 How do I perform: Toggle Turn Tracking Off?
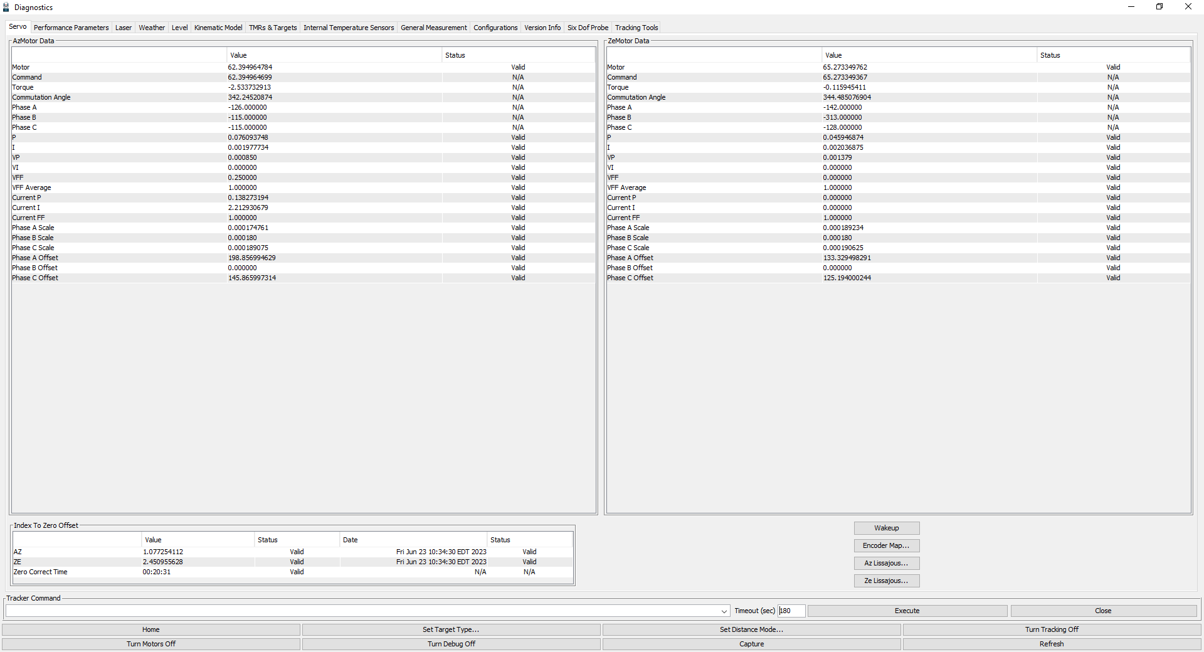coord(1051,630)
